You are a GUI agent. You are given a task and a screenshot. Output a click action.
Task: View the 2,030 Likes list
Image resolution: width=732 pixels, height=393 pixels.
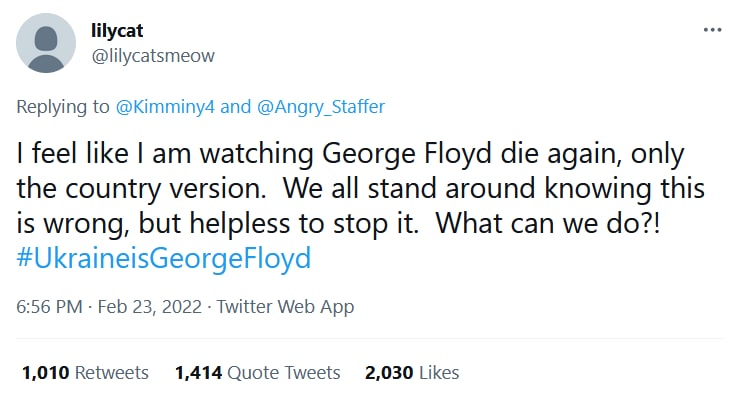tap(412, 372)
